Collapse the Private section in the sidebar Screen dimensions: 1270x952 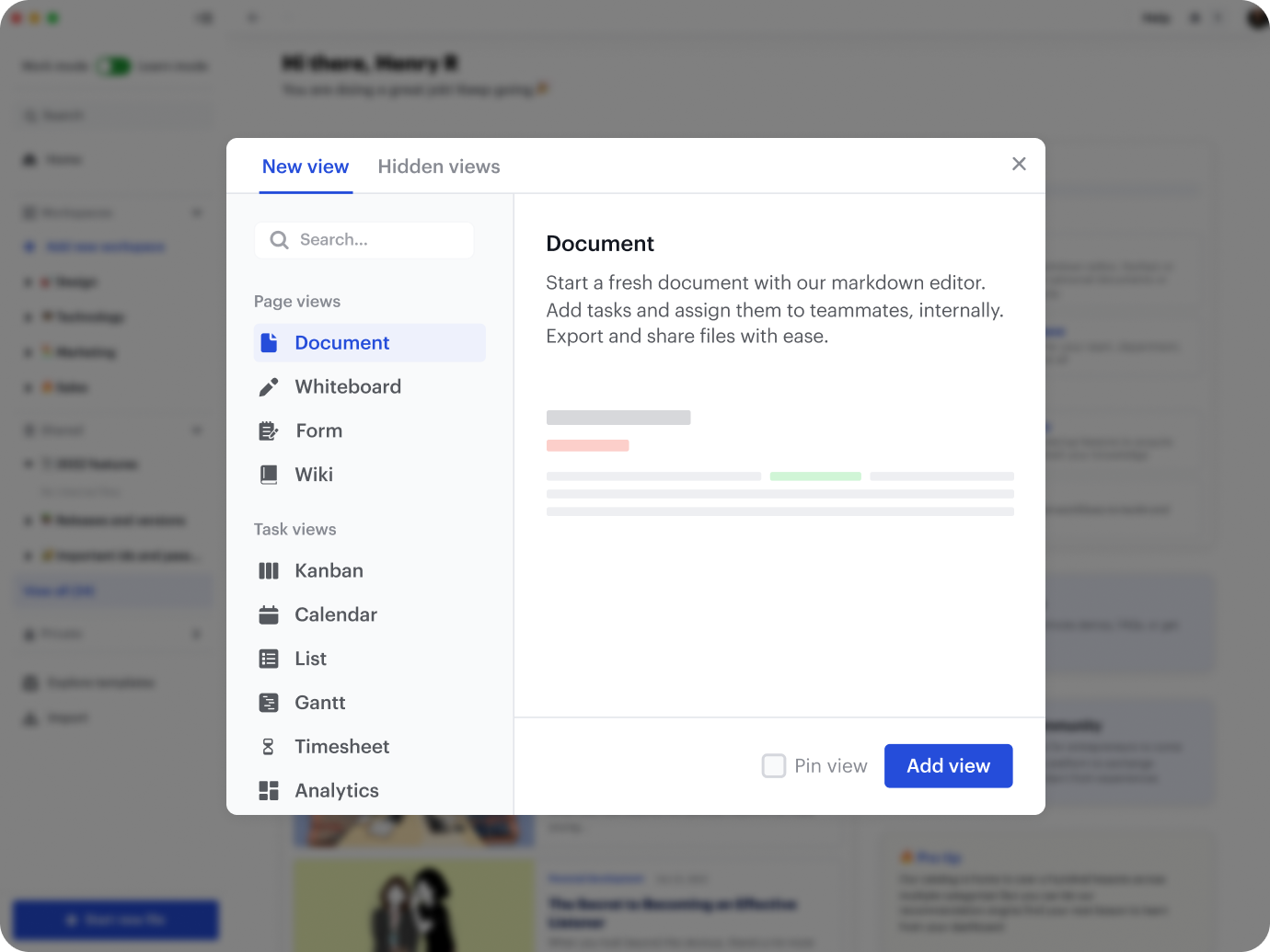point(197,634)
